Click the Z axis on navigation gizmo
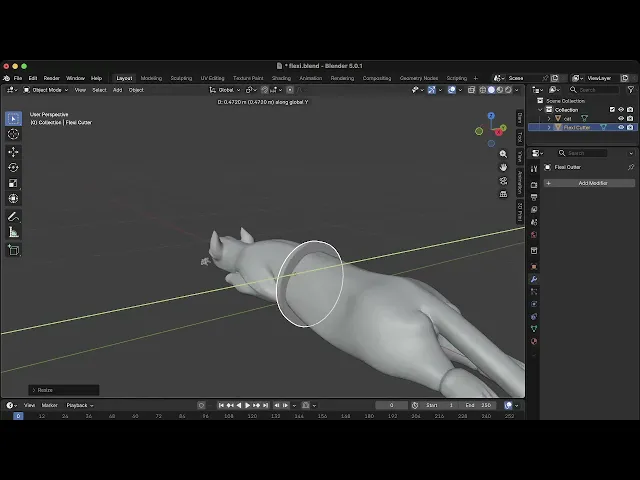The image size is (640, 480). click(491, 116)
